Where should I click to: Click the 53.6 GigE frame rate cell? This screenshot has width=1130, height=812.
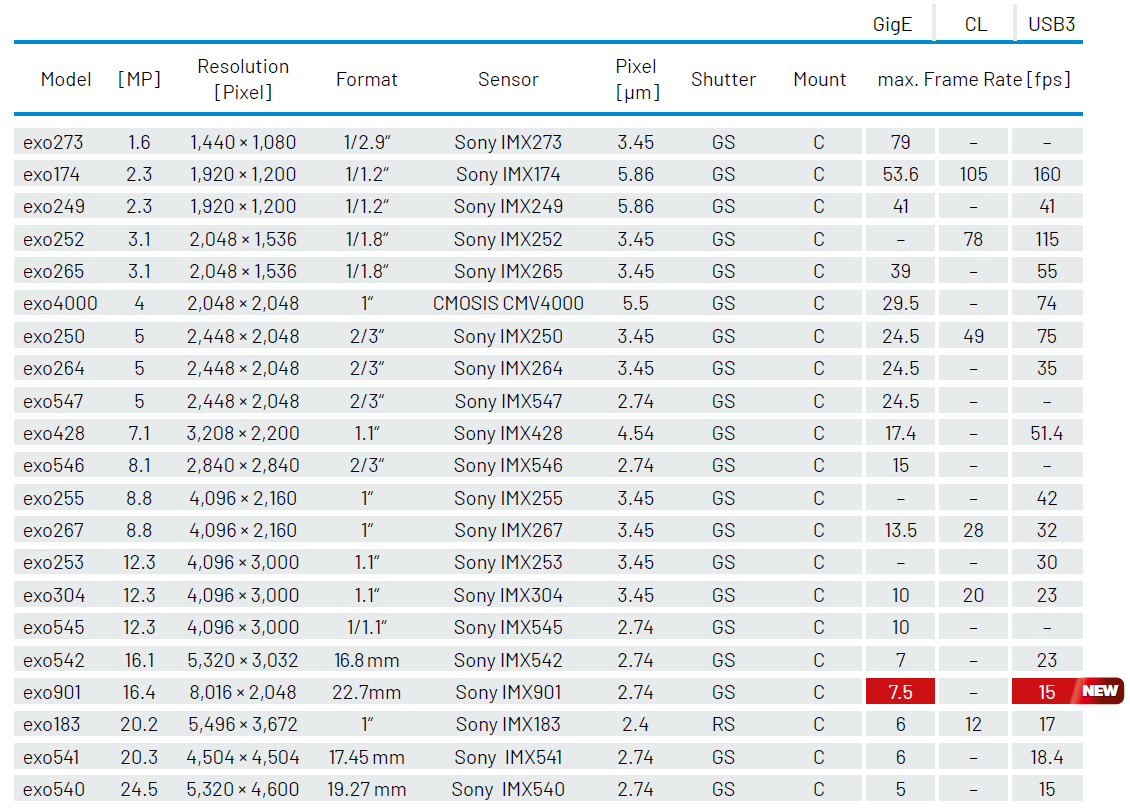[x=901, y=174]
